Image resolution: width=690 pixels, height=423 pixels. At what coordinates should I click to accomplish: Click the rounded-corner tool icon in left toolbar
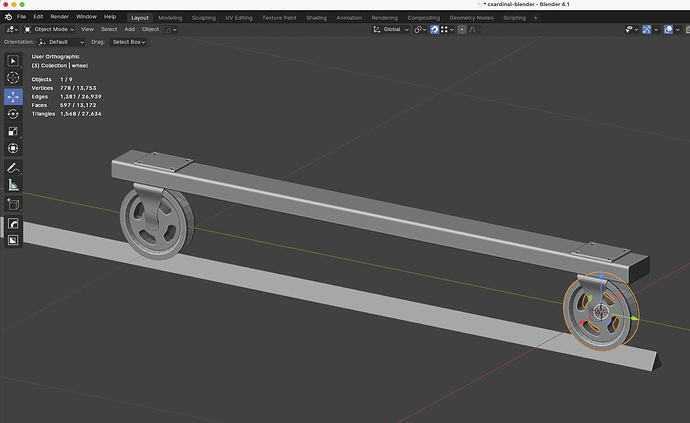tap(13, 224)
